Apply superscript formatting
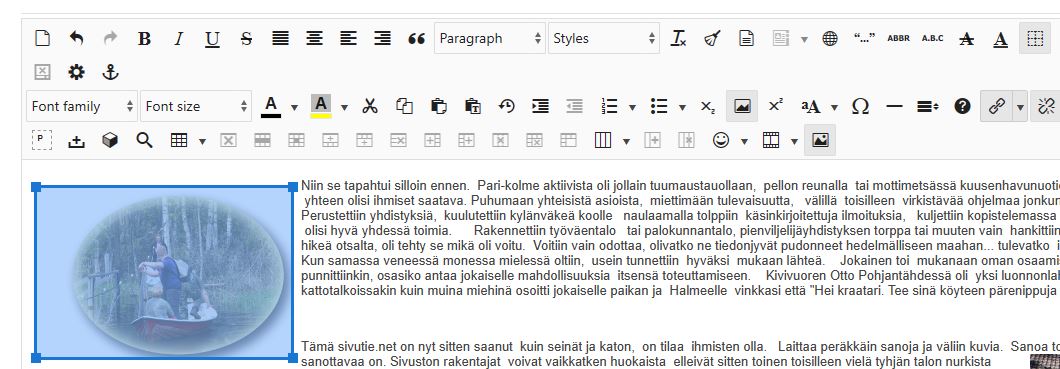The height and width of the screenshot is (369, 1060). click(776, 106)
